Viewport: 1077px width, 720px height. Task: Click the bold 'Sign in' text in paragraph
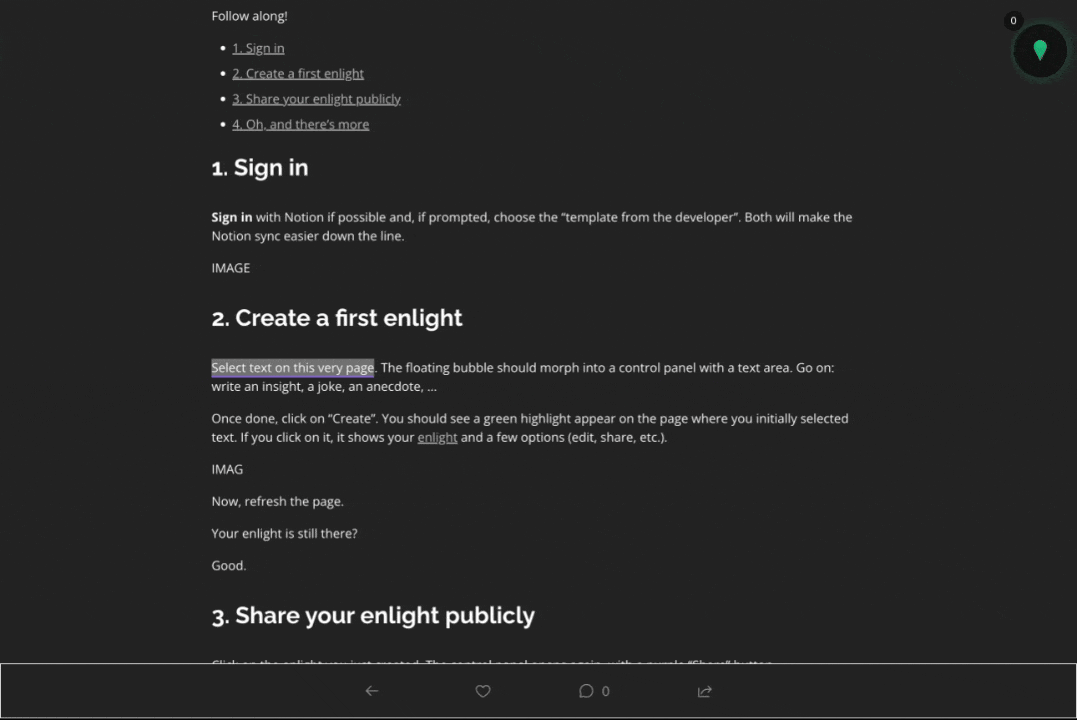click(x=231, y=217)
